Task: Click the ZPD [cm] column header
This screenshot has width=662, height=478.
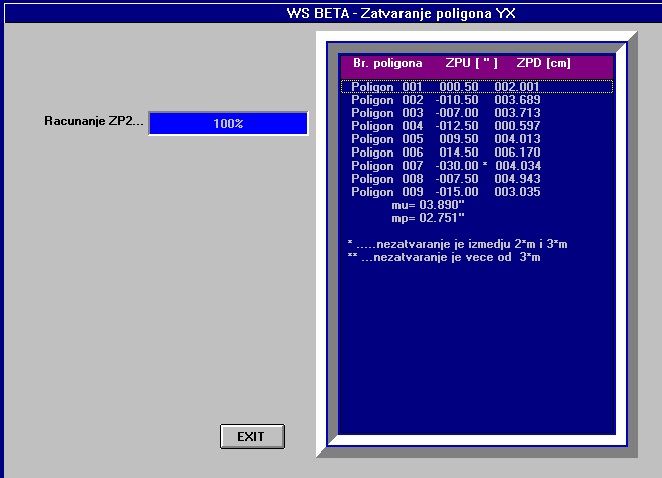Action: point(544,63)
